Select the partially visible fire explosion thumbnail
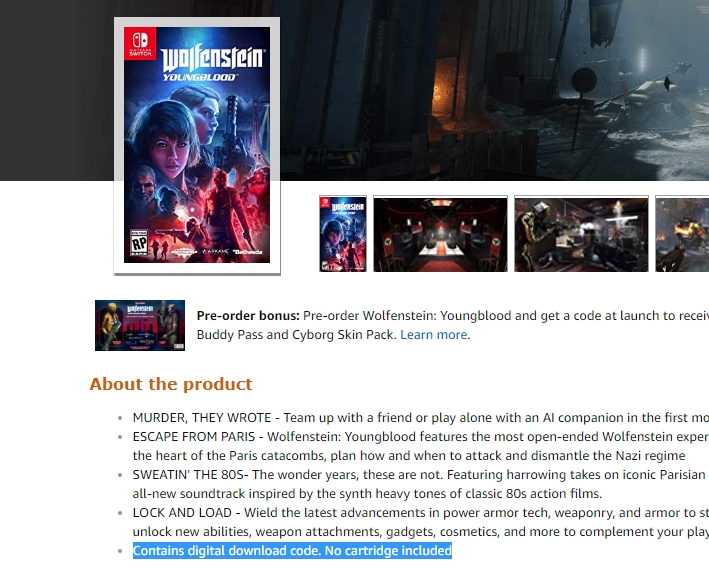This screenshot has height=574, width=709. [x=682, y=233]
